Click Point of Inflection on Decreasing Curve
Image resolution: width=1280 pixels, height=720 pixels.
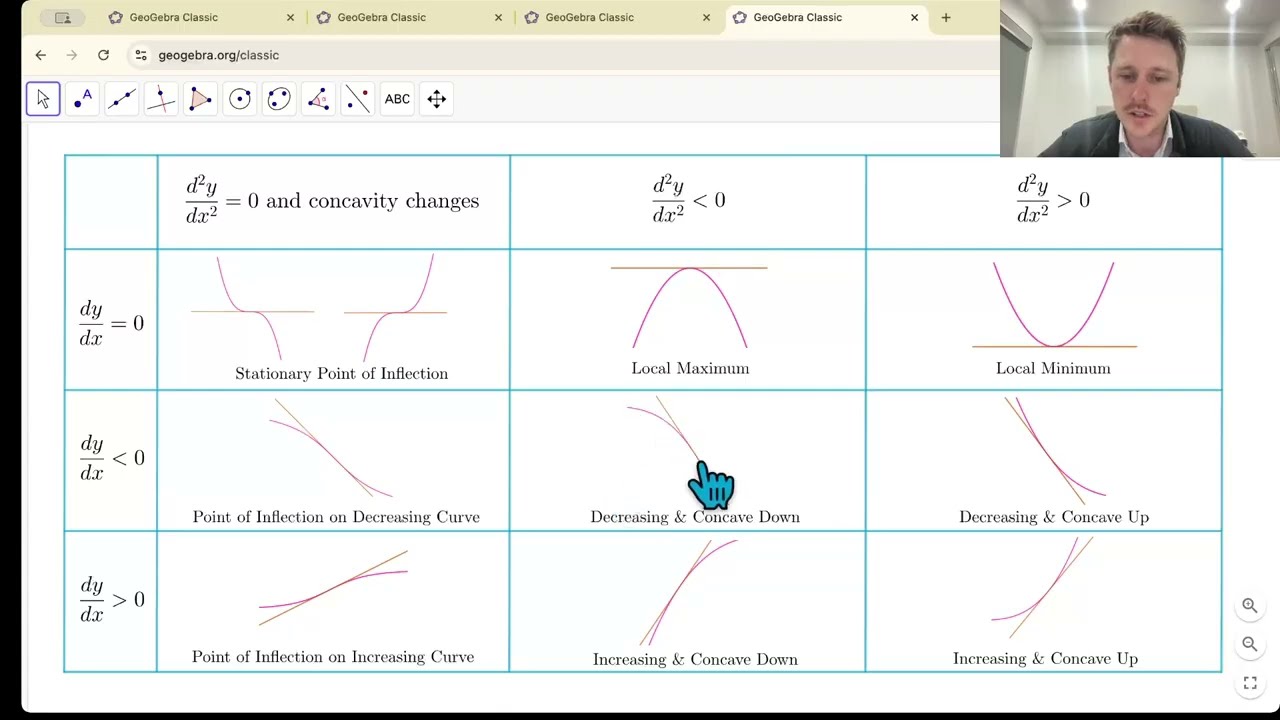click(x=336, y=517)
